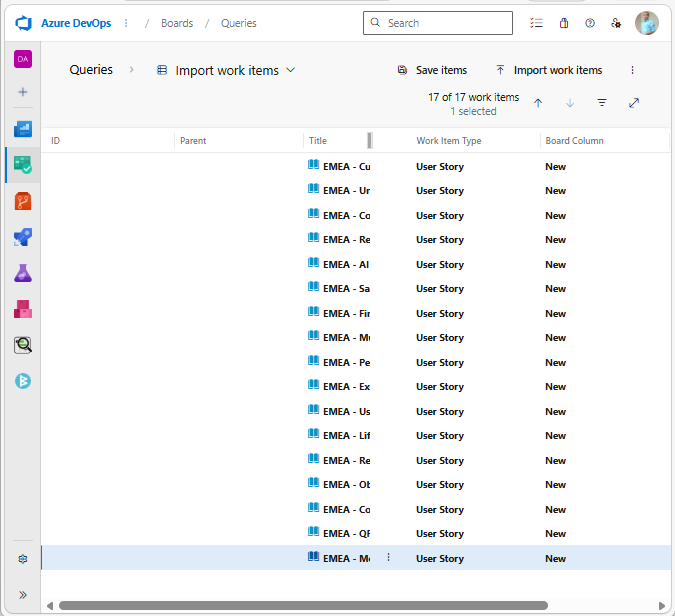The height and width of the screenshot is (616, 675).
Task: Open the user profile avatar
Action: tap(647, 23)
